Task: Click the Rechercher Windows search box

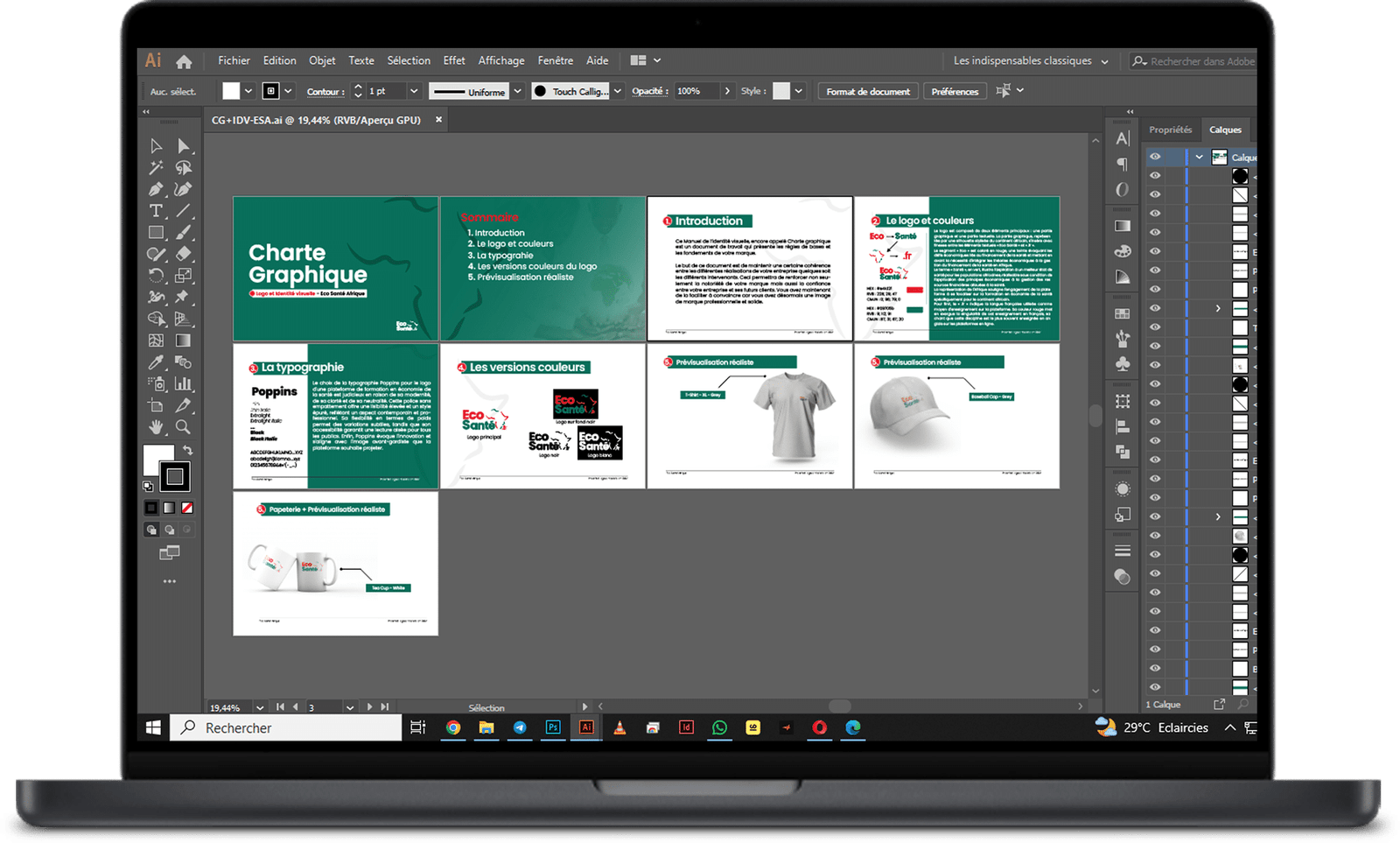Action: pyautogui.click(x=289, y=727)
